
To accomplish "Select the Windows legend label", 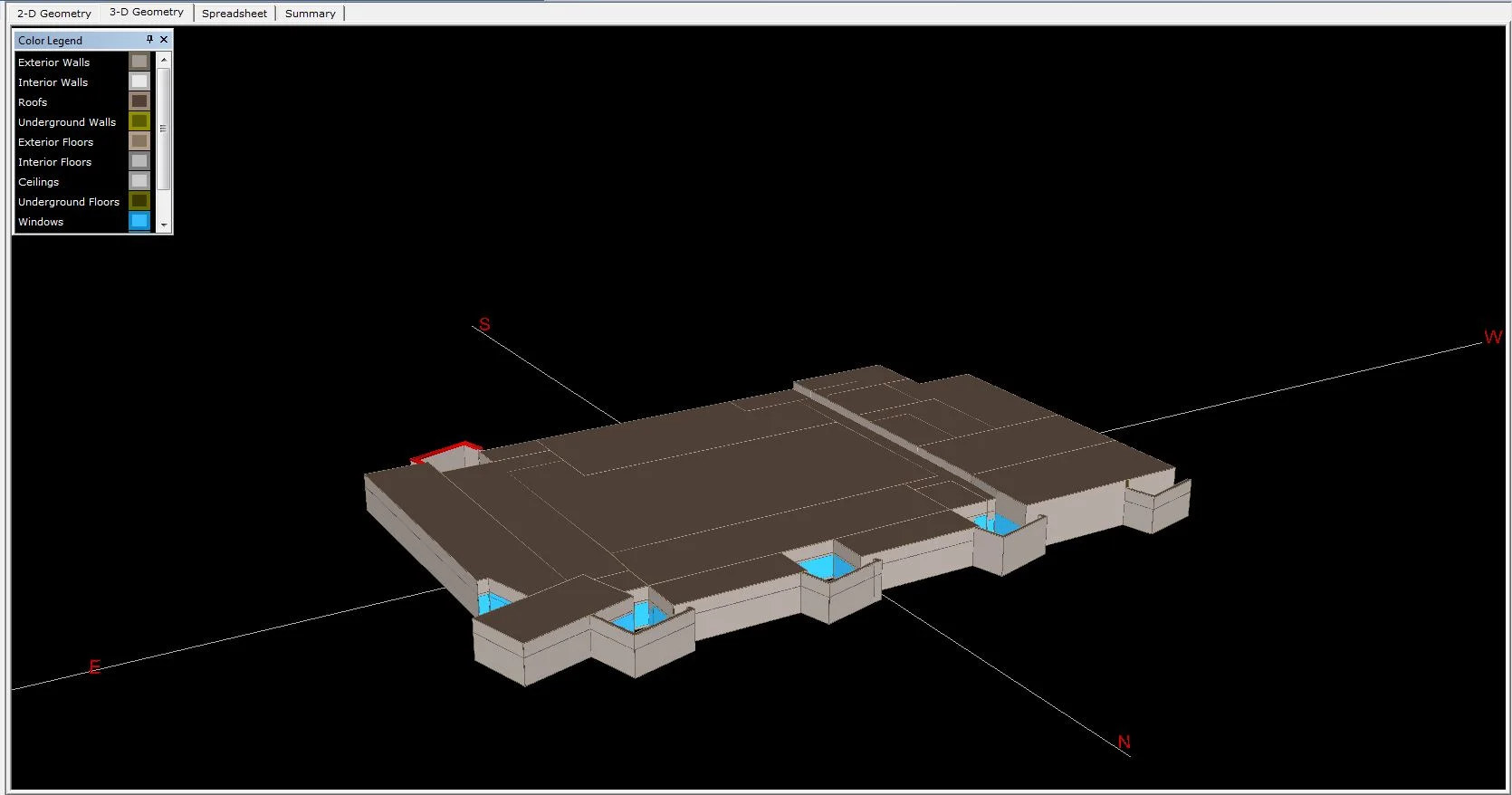I will click(41, 222).
